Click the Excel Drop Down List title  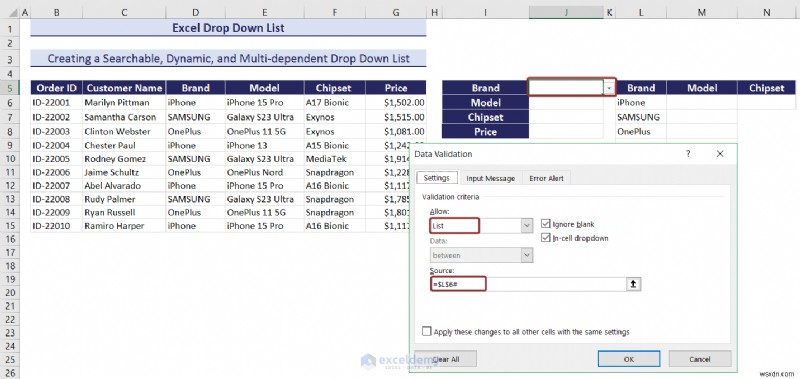(228, 28)
